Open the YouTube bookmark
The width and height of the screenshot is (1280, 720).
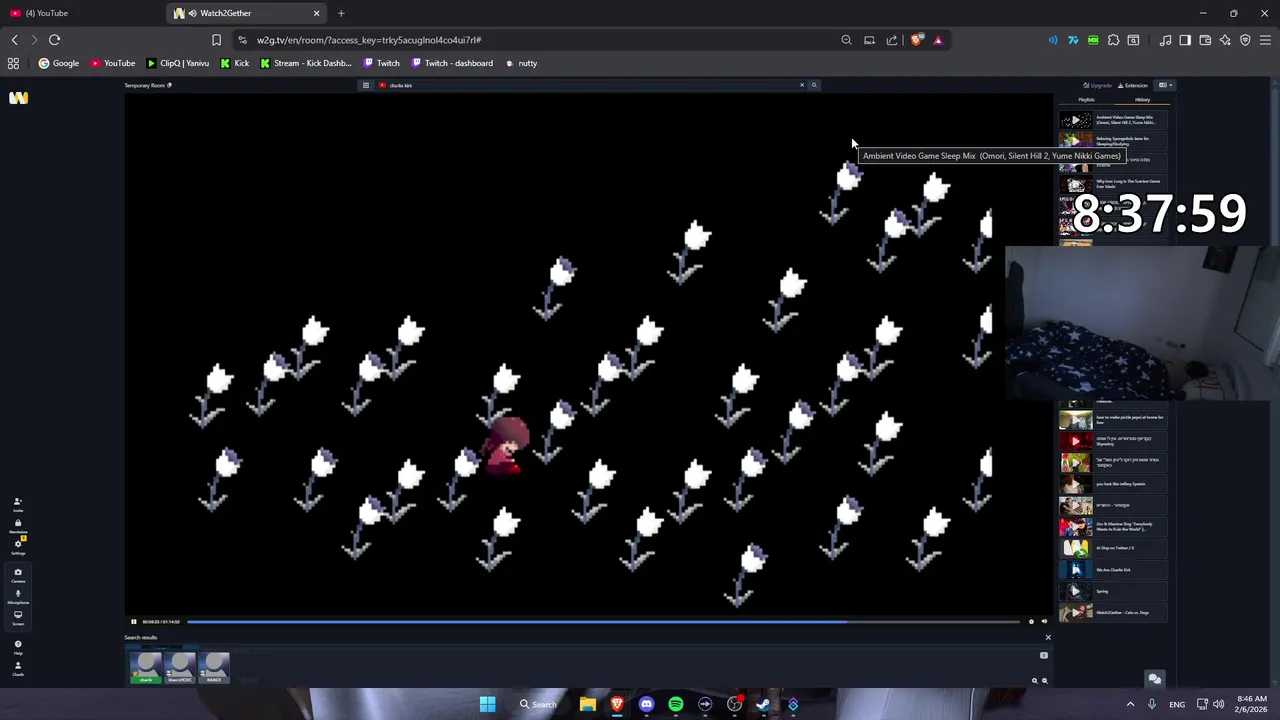[x=113, y=63]
